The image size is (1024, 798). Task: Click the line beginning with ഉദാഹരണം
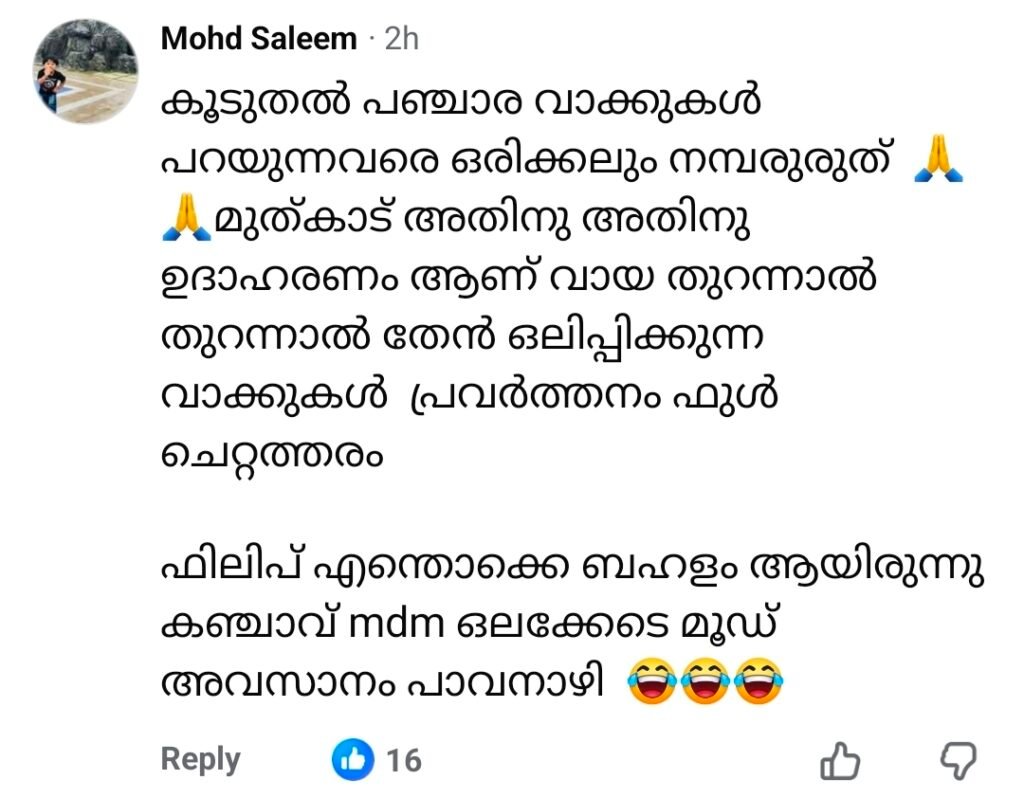(518, 280)
